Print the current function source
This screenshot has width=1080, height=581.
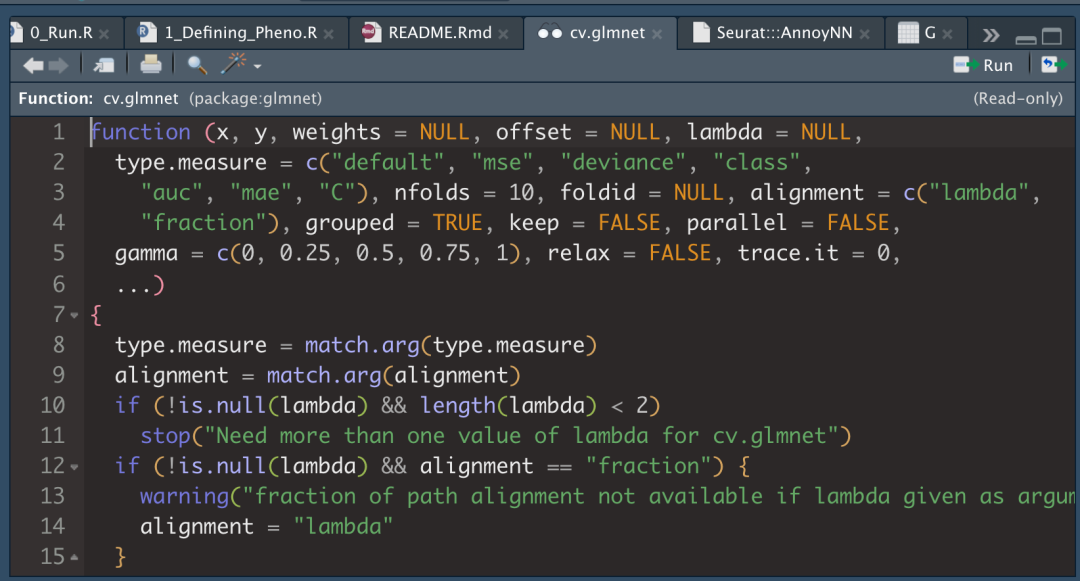coord(151,65)
